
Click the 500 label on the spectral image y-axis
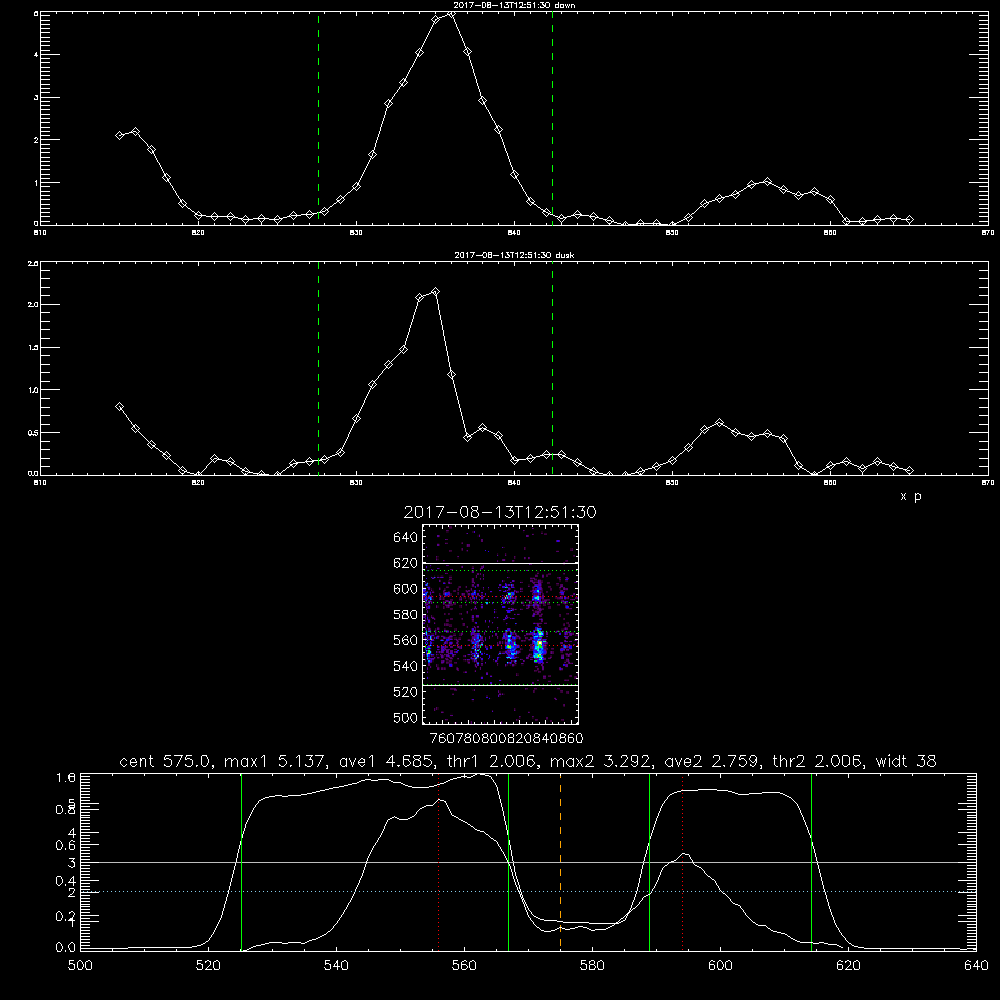tap(406, 717)
